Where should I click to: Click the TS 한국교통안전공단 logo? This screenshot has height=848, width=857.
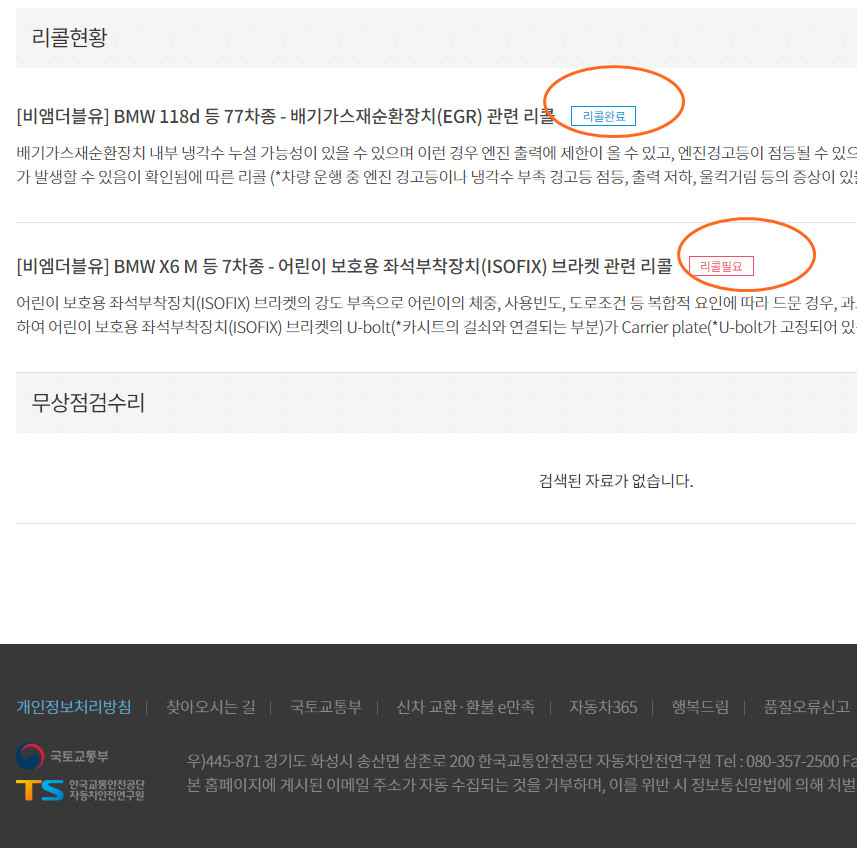[80, 790]
